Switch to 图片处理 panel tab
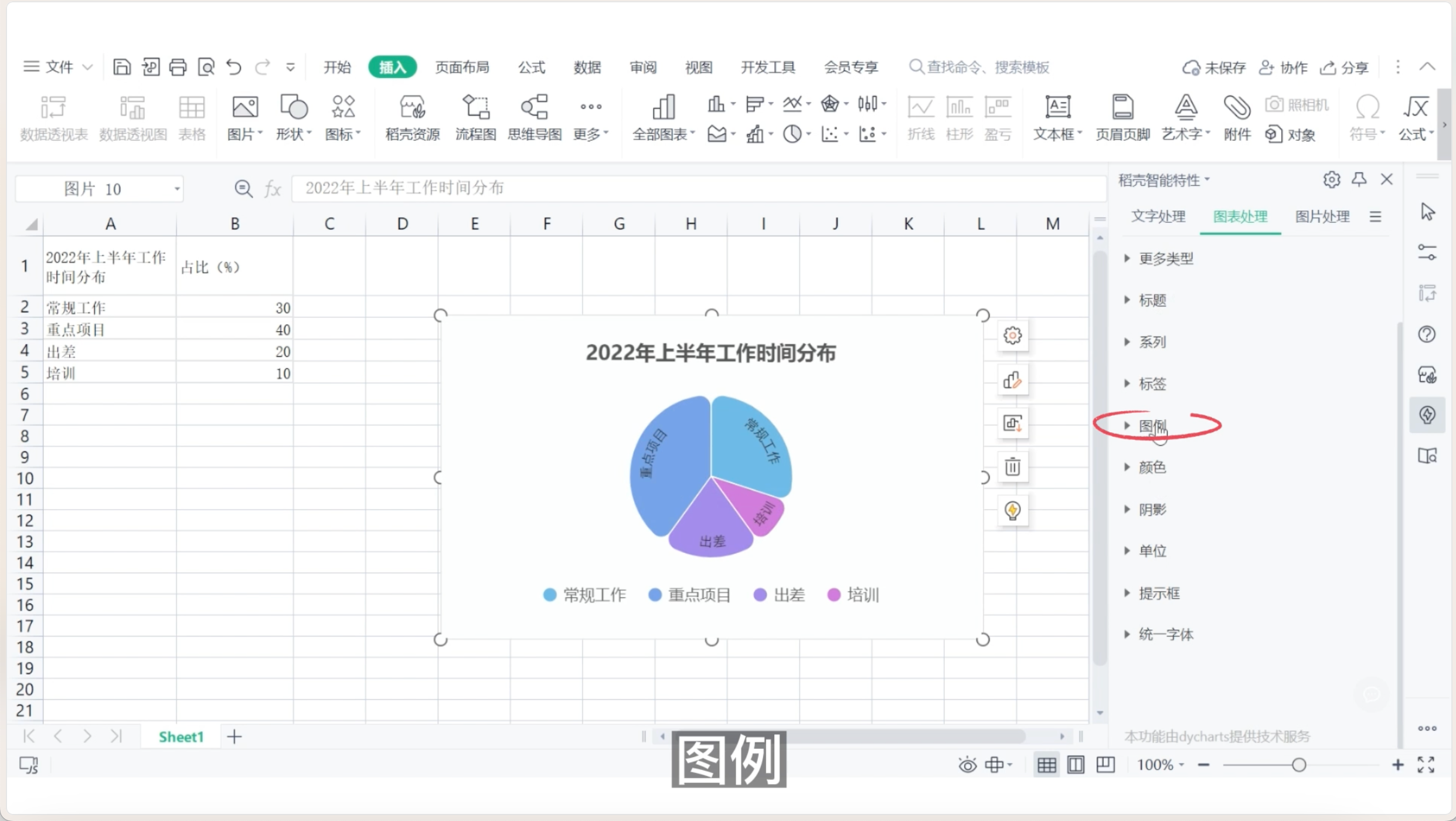Screen dimensions: 1456x821 (1322, 216)
